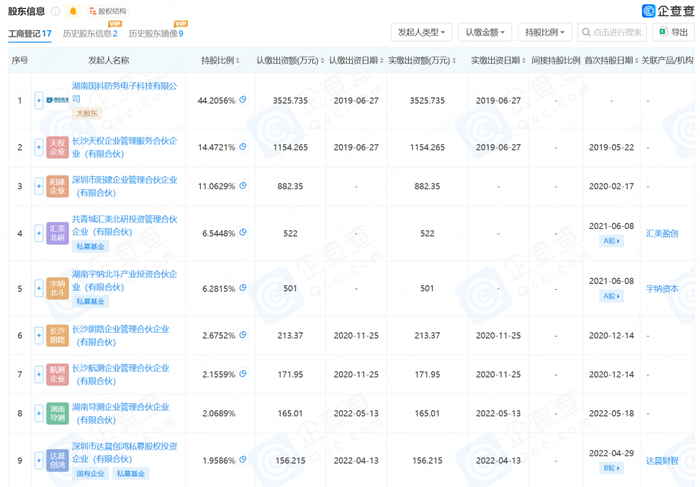Switch to 历史股东信息 2 tab
Viewport: 700px width, 487px height.
pyautogui.click(x=90, y=33)
